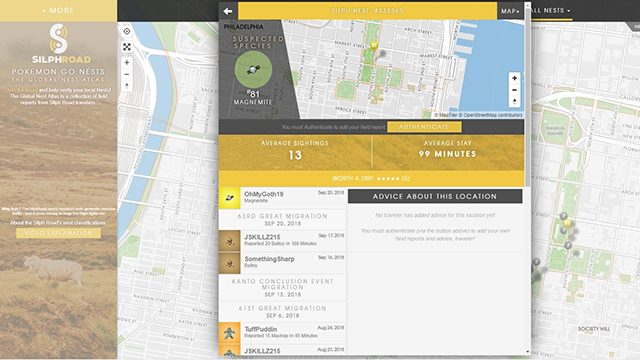Reset the nest mini map's compass
Viewport: 640px width, 360px height.
pos(514,101)
